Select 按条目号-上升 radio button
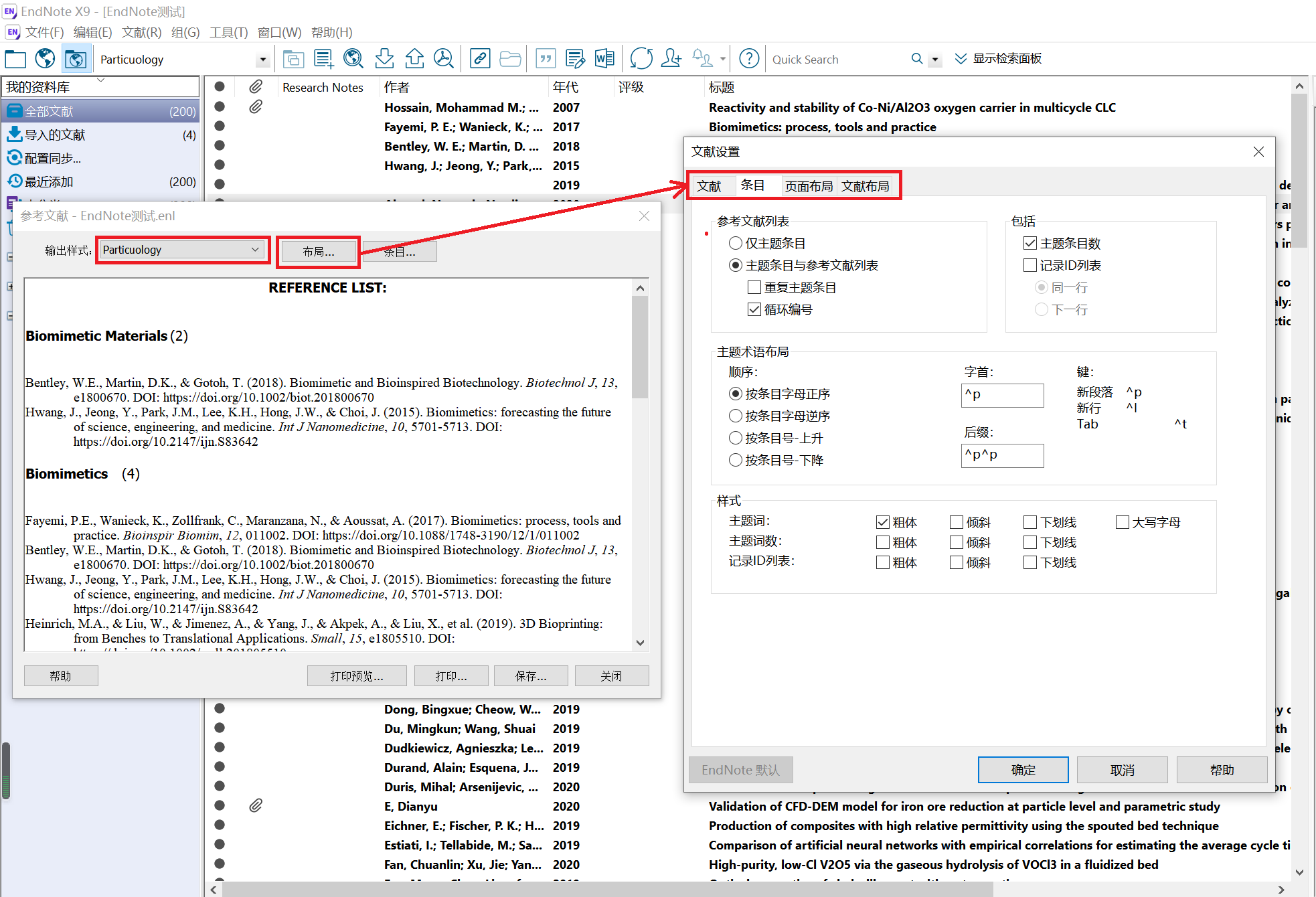The image size is (1316, 897). click(736, 438)
